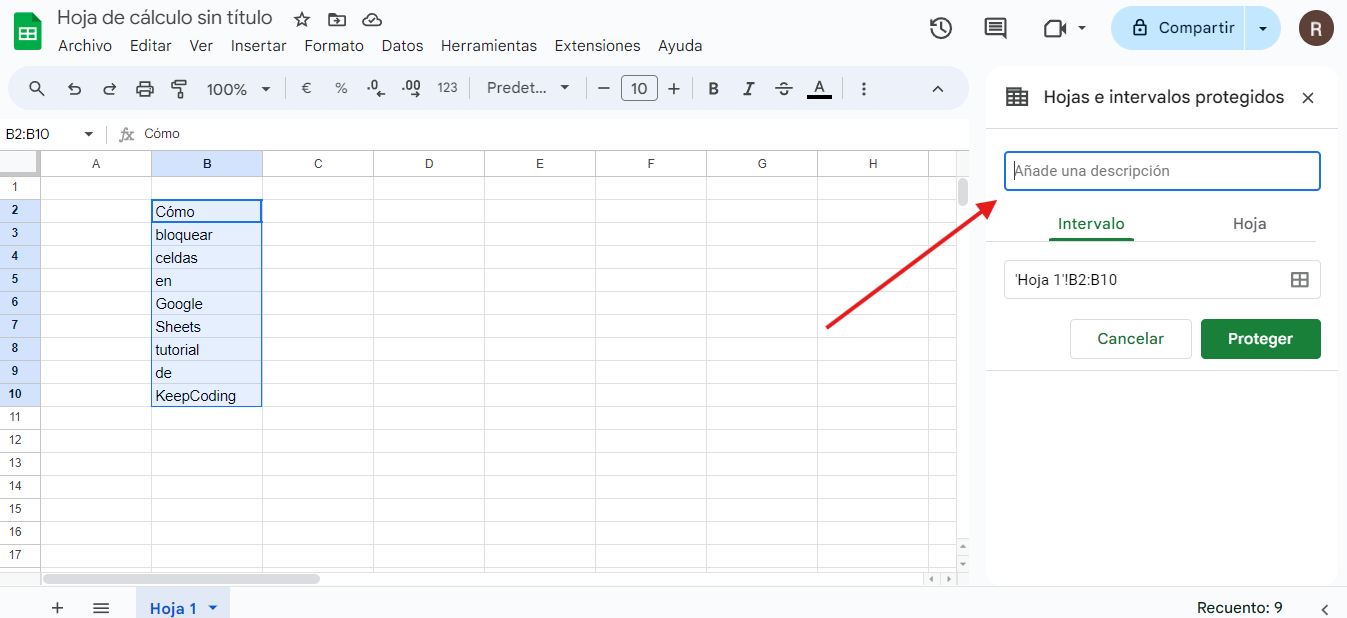Open the Ver menu
1347x618 pixels.
tap(201, 46)
